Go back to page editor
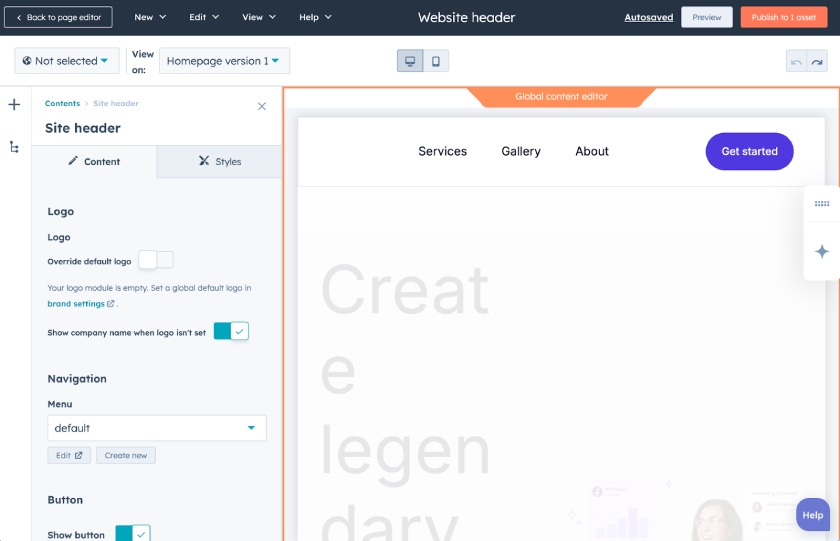The width and height of the screenshot is (840, 541). pos(58,17)
